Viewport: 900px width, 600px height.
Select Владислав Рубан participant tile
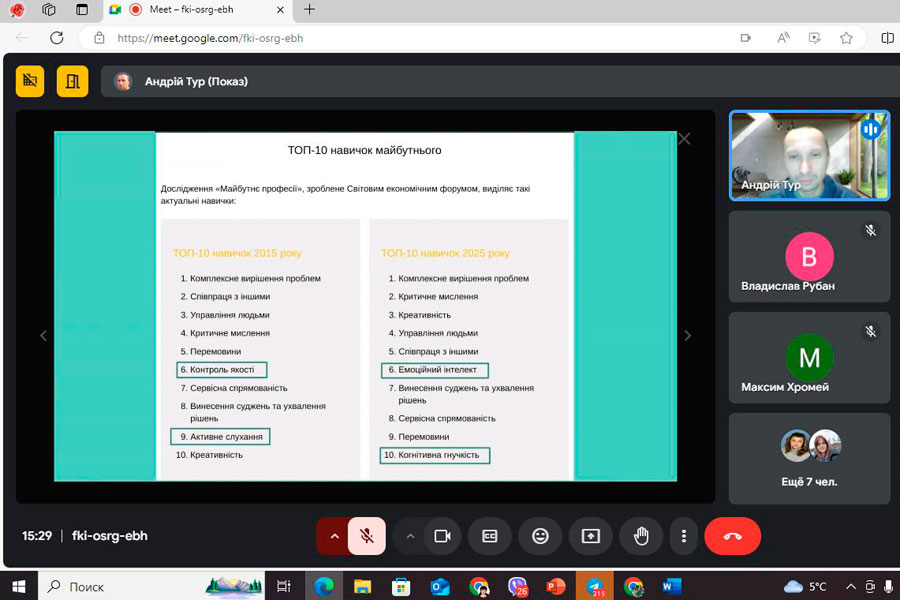(x=809, y=256)
